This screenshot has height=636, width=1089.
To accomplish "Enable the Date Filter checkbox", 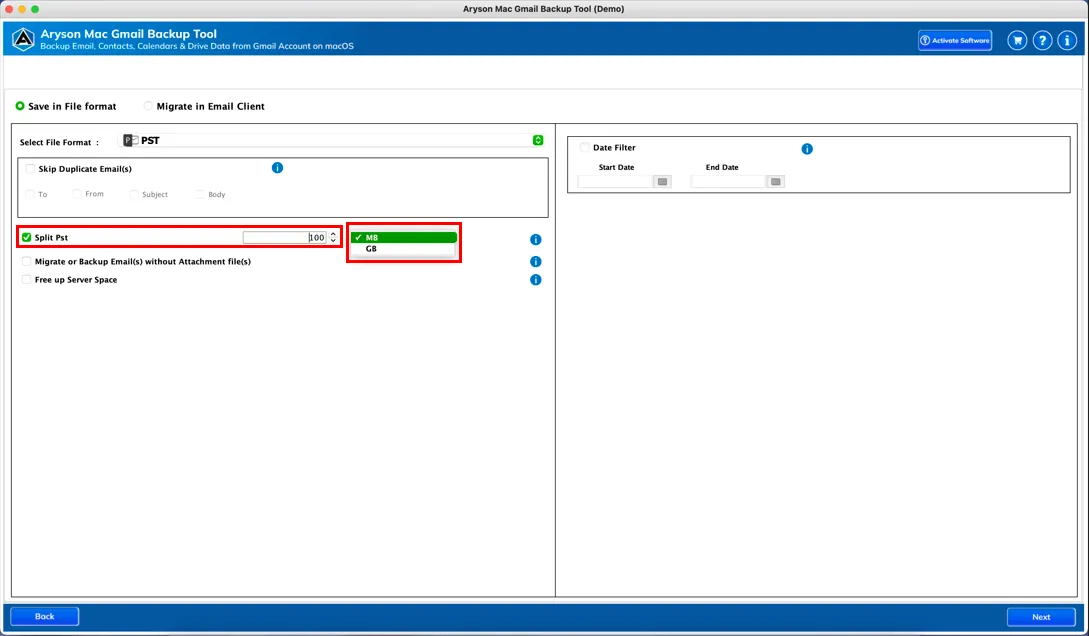I will [585, 148].
